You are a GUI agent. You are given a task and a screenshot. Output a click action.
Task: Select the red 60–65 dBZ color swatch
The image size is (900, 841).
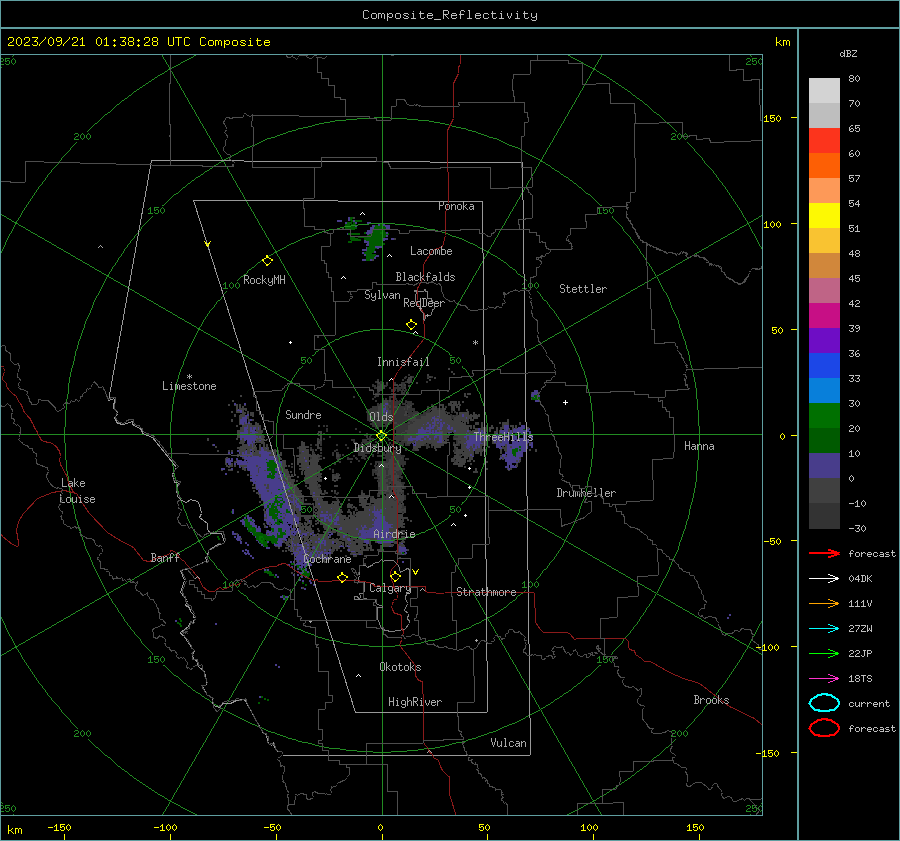pos(824,141)
